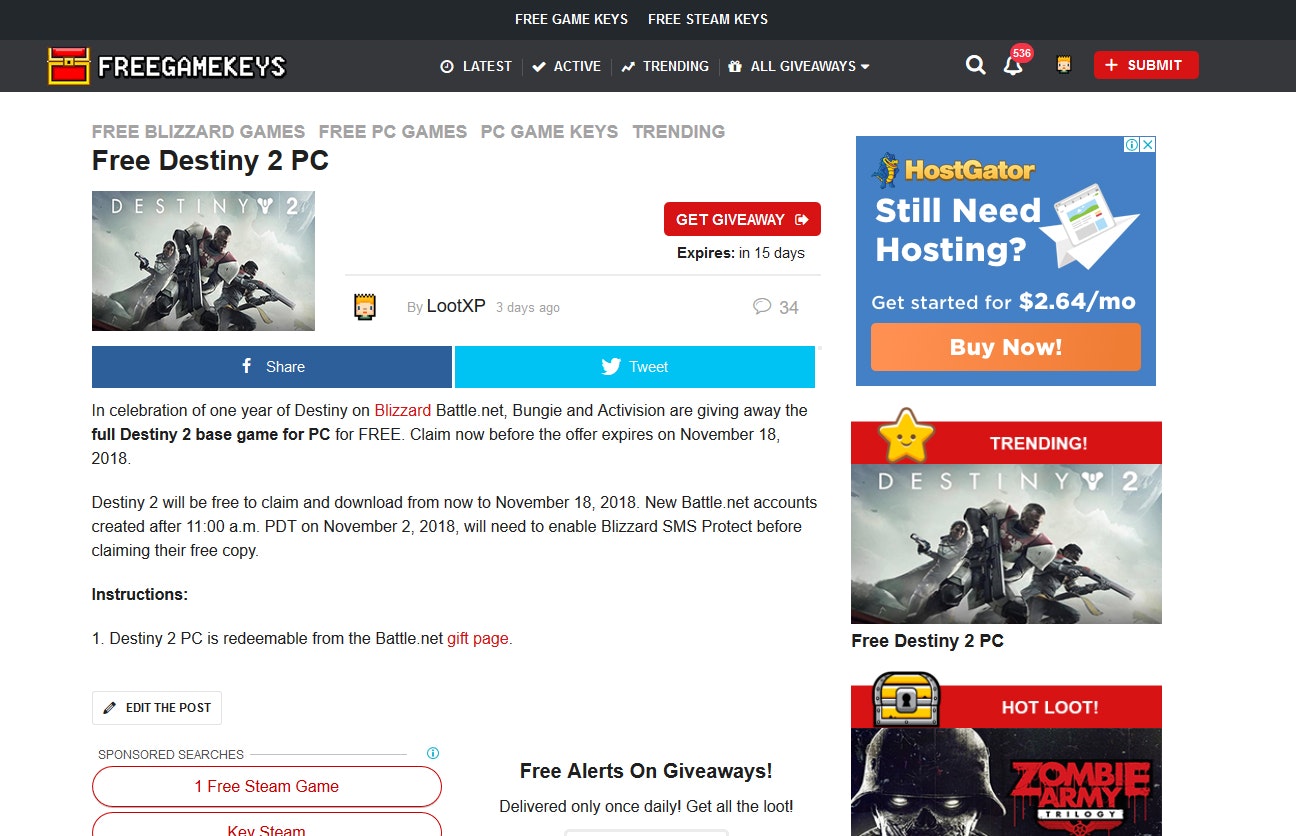This screenshot has width=1296, height=836.
Task: Open the trending Destiny 2 thumbnail
Action: point(1005,543)
